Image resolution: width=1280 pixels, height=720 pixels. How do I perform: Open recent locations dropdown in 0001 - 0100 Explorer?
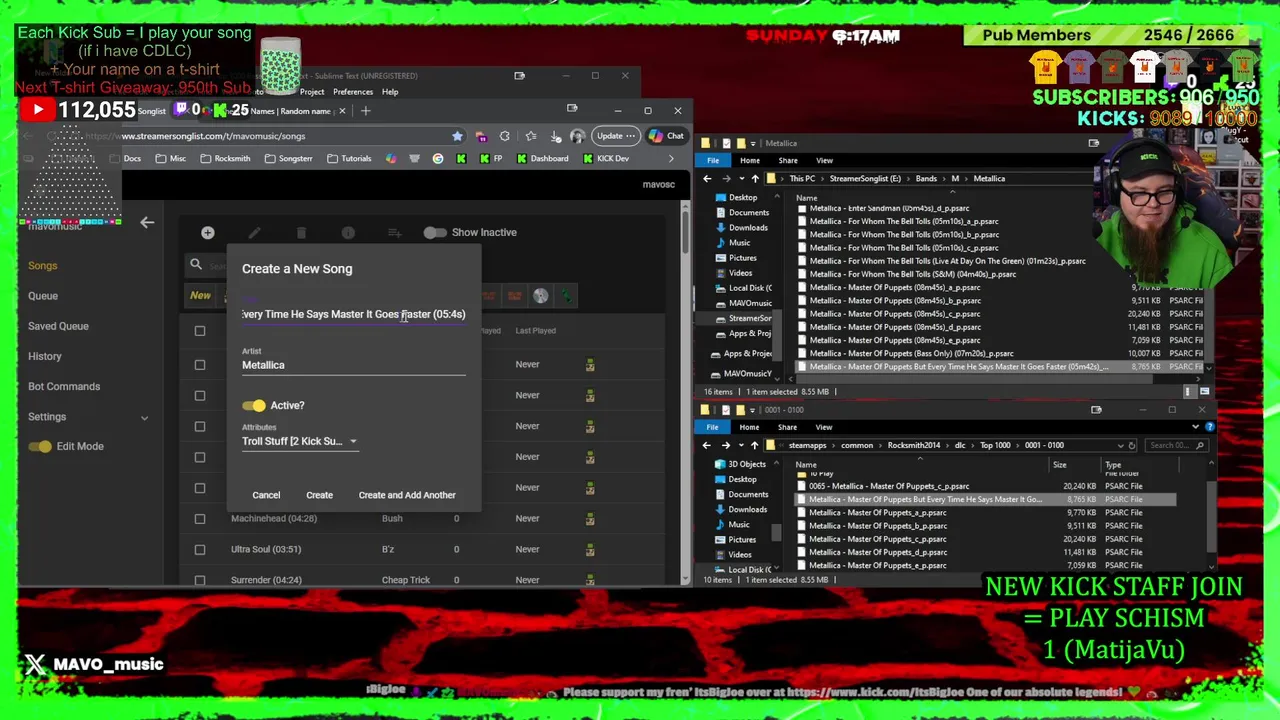click(740, 445)
